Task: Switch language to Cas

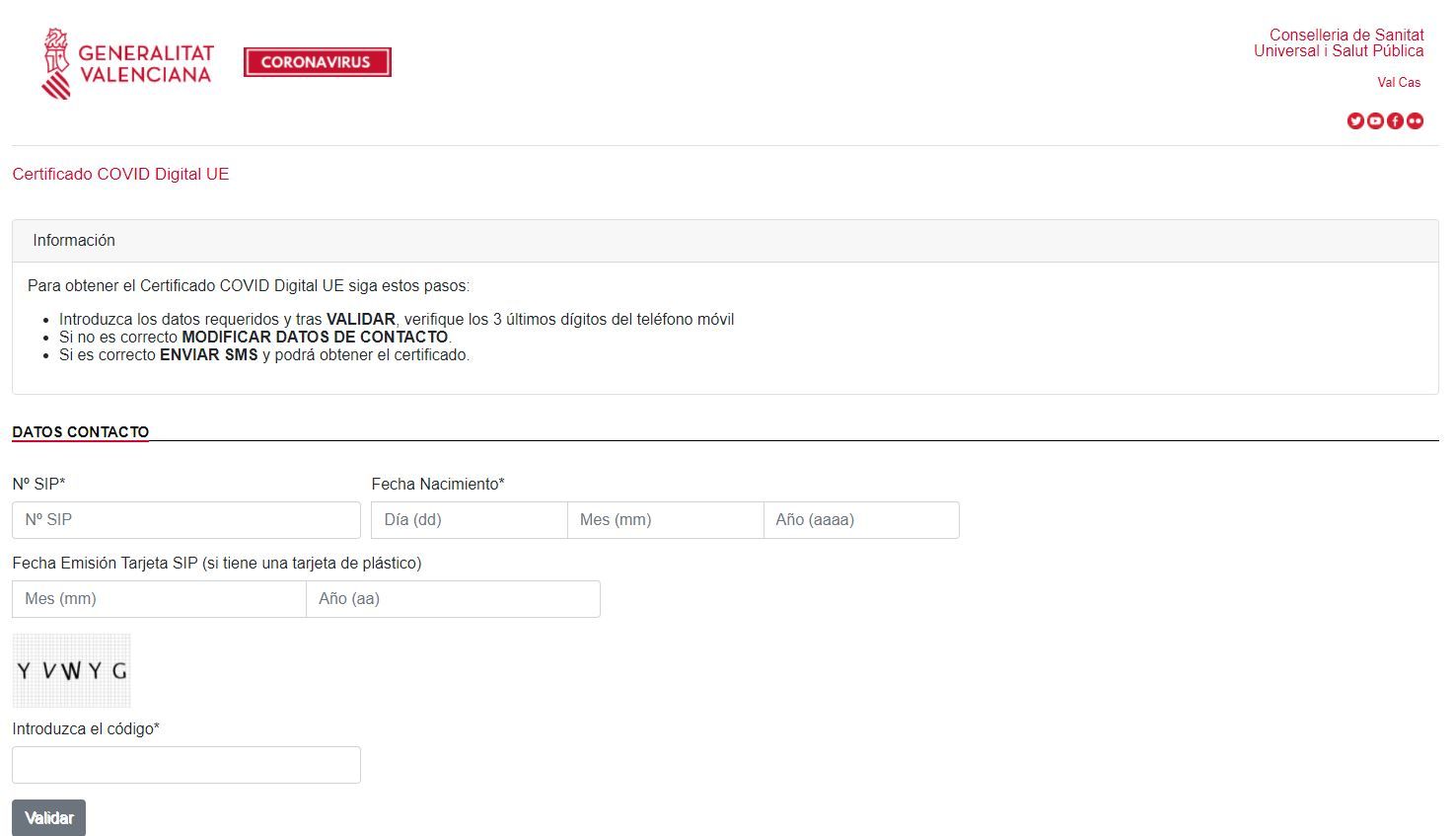Action: (x=1411, y=83)
